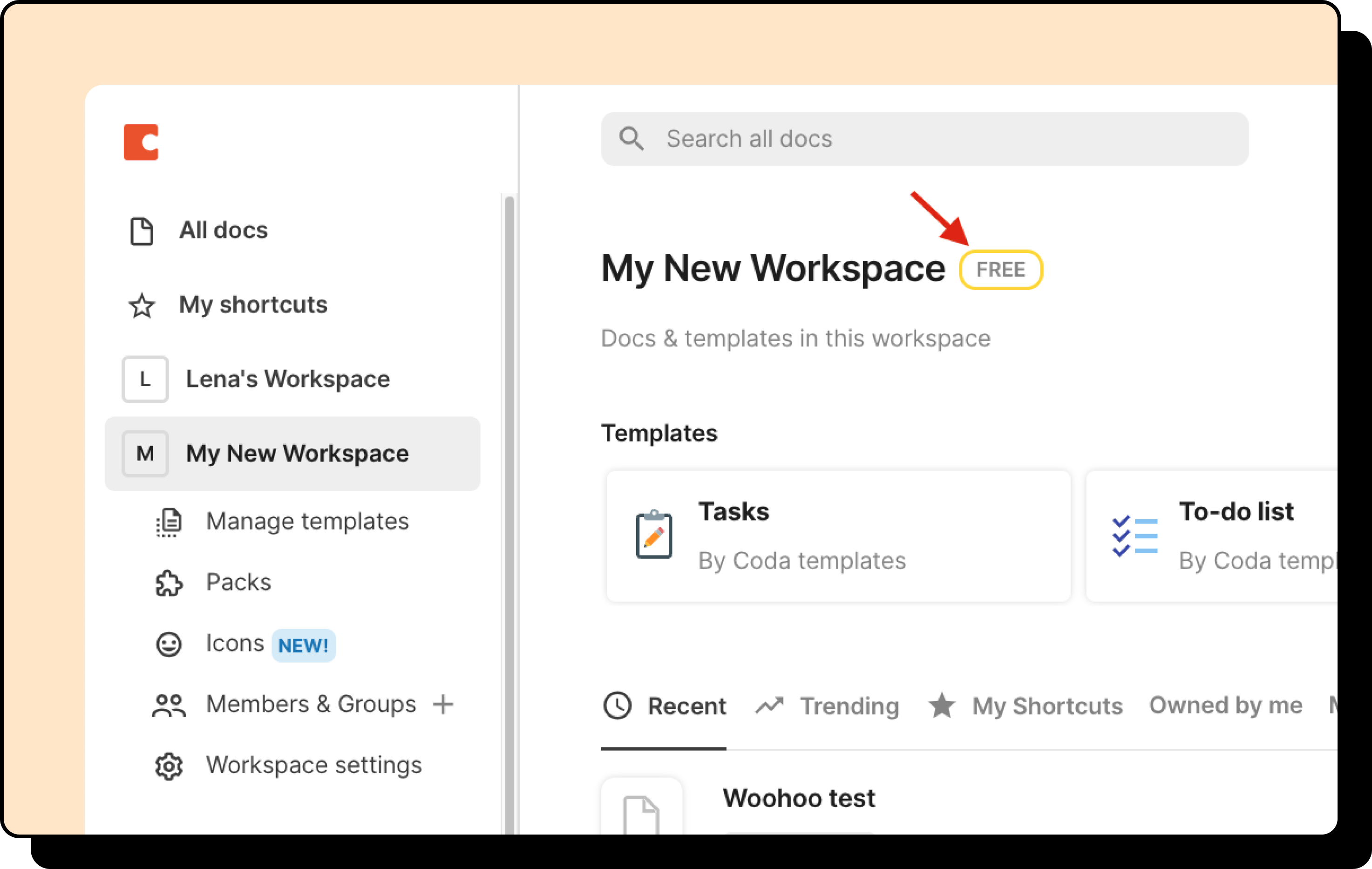The width and height of the screenshot is (1372, 869).
Task: Click the Members & Groups people icon
Action: (168, 704)
